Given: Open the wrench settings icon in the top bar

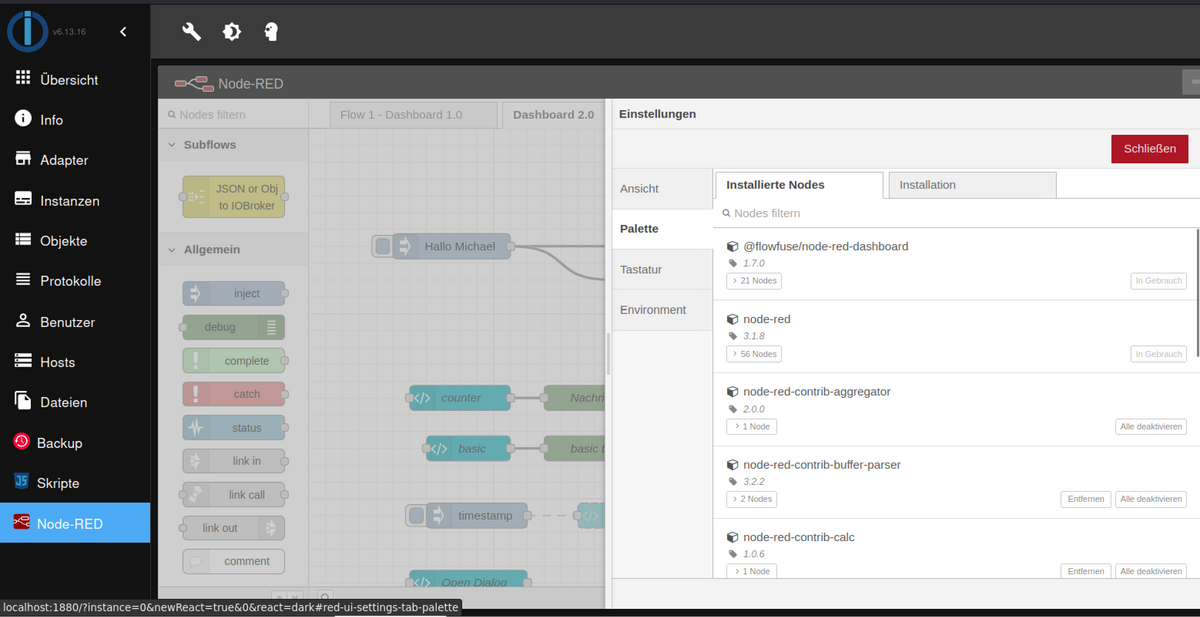Looking at the screenshot, I should pos(191,32).
